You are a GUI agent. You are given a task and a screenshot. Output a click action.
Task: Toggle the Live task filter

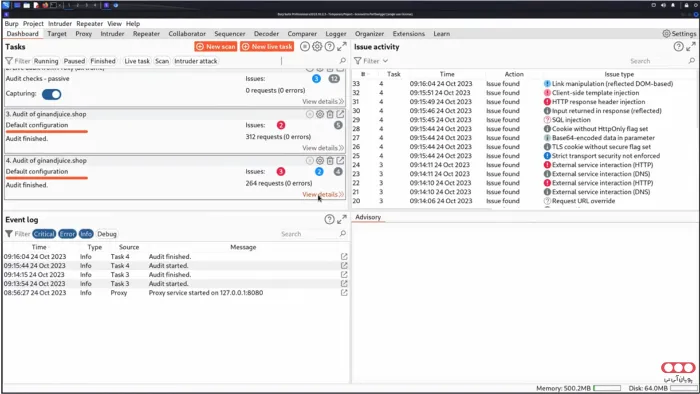137,61
